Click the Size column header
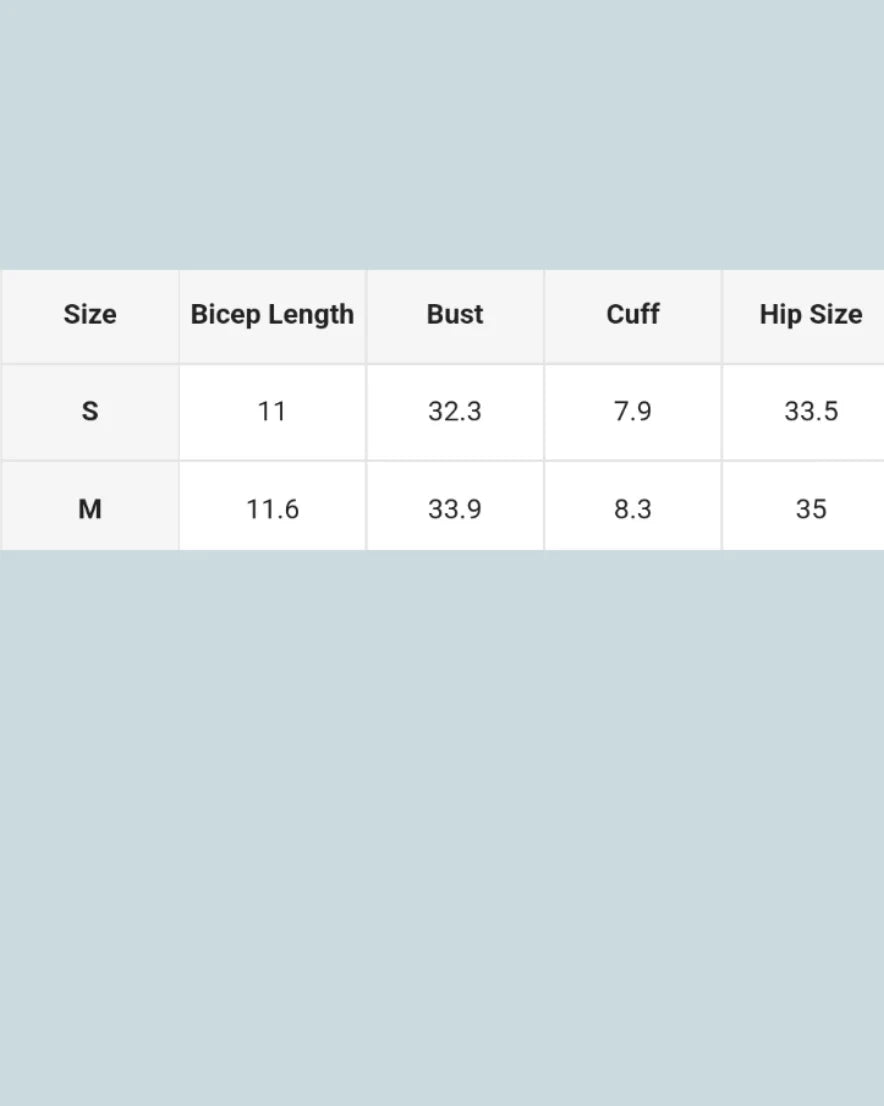 tap(90, 314)
